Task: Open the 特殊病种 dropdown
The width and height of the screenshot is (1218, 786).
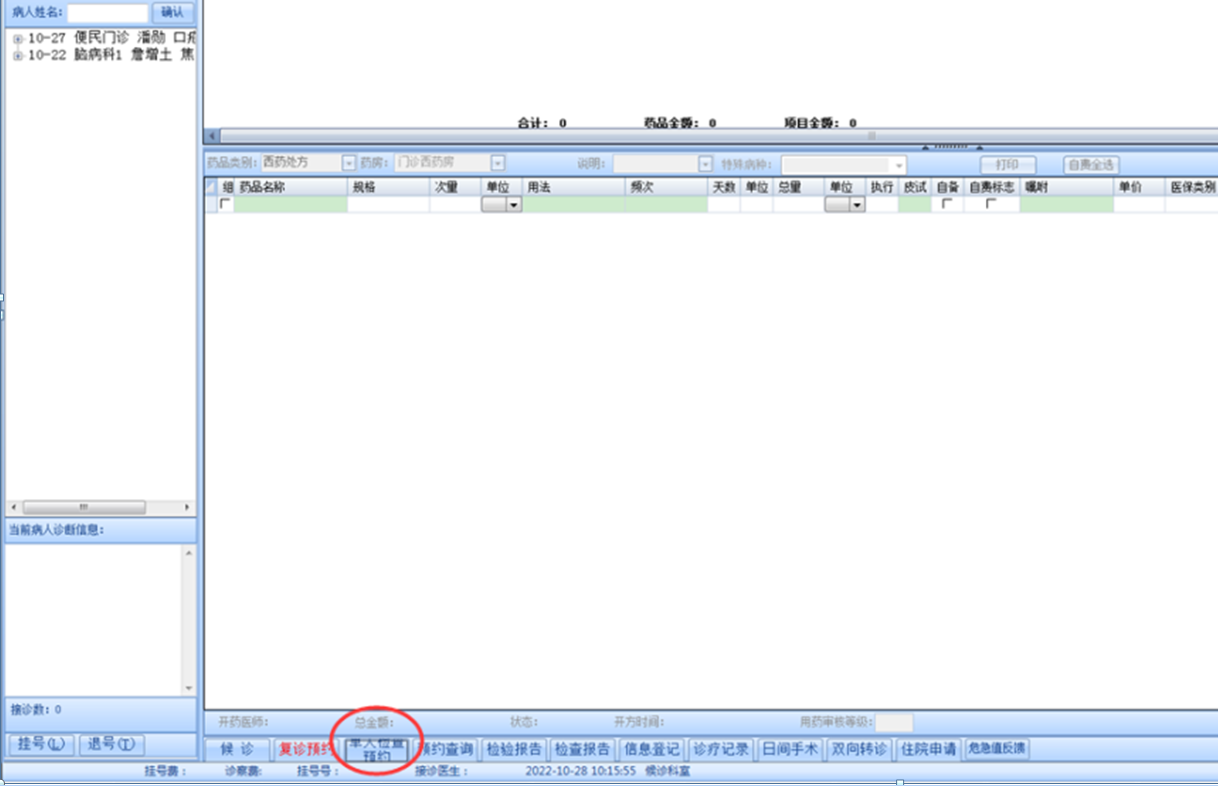Action: coord(899,165)
